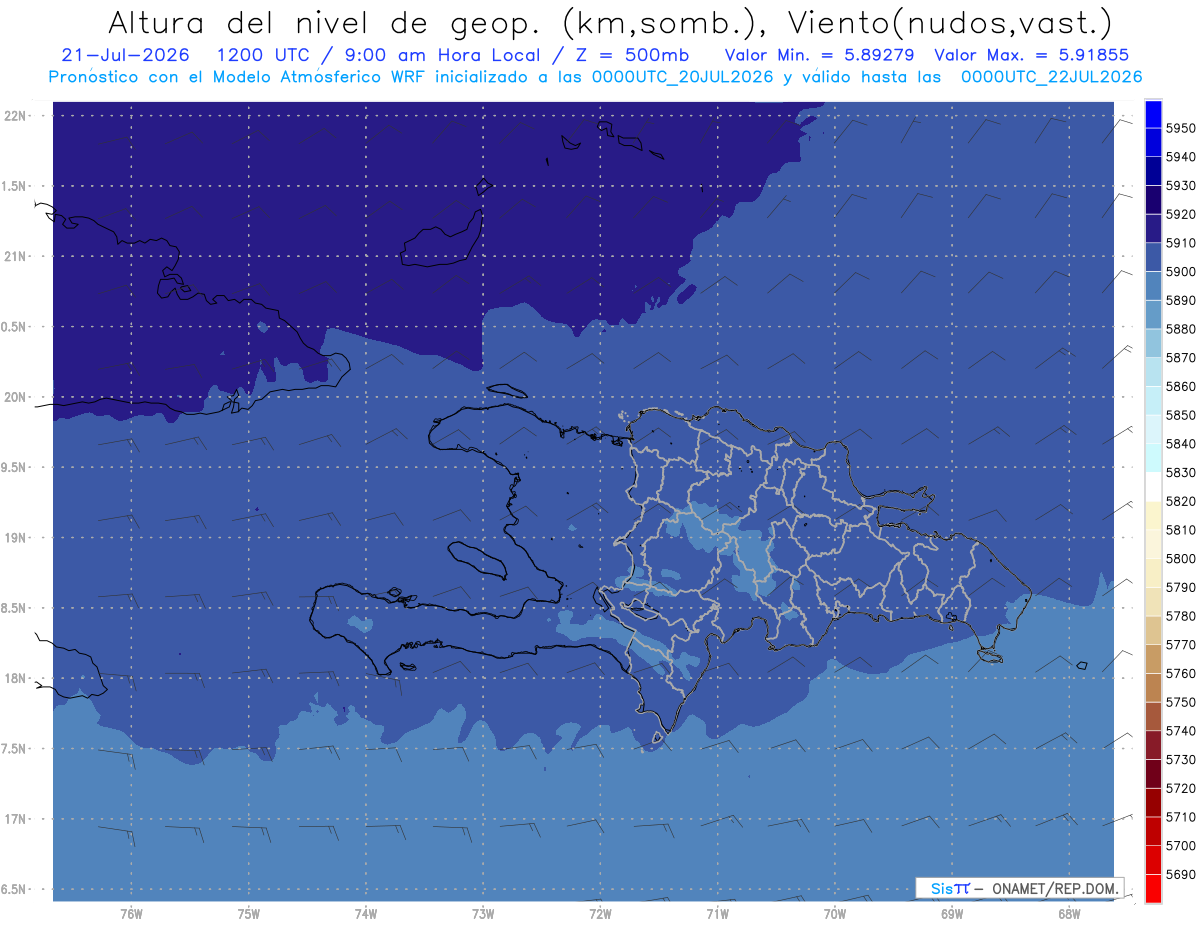The height and width of the screenshot is (927, 1200).
Task: Click the '20N' latitude label
Action: pyautogui.click(x=16, y=397)
